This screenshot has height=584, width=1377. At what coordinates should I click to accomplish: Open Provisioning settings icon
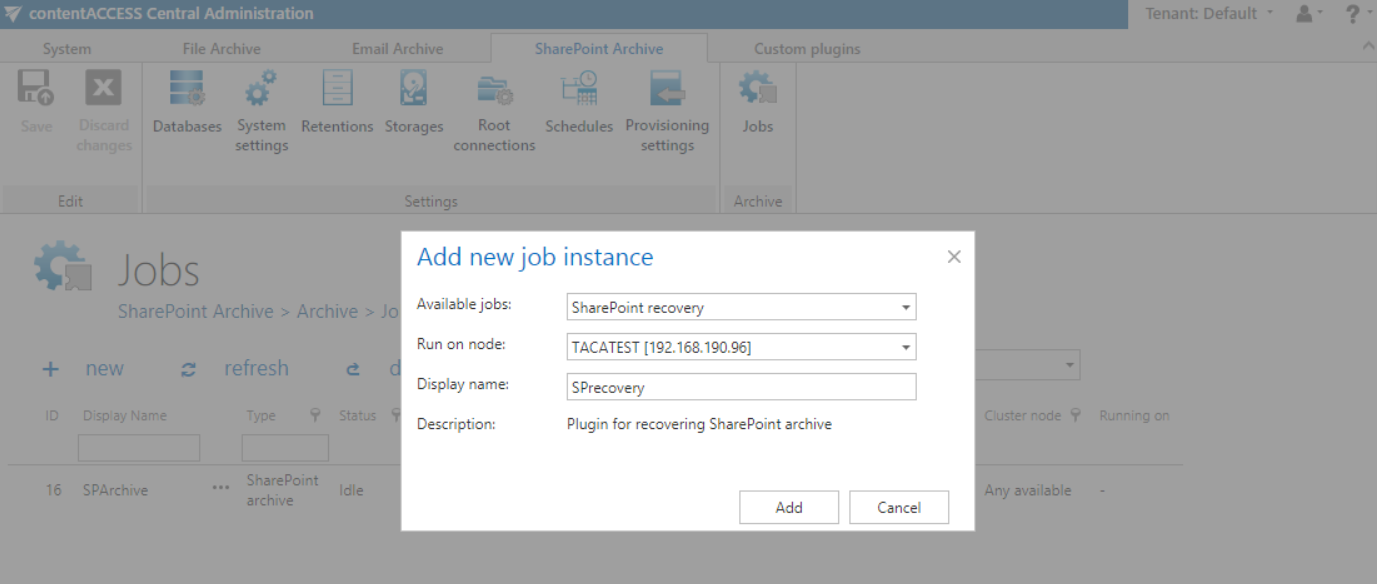[x=667, y=90]
